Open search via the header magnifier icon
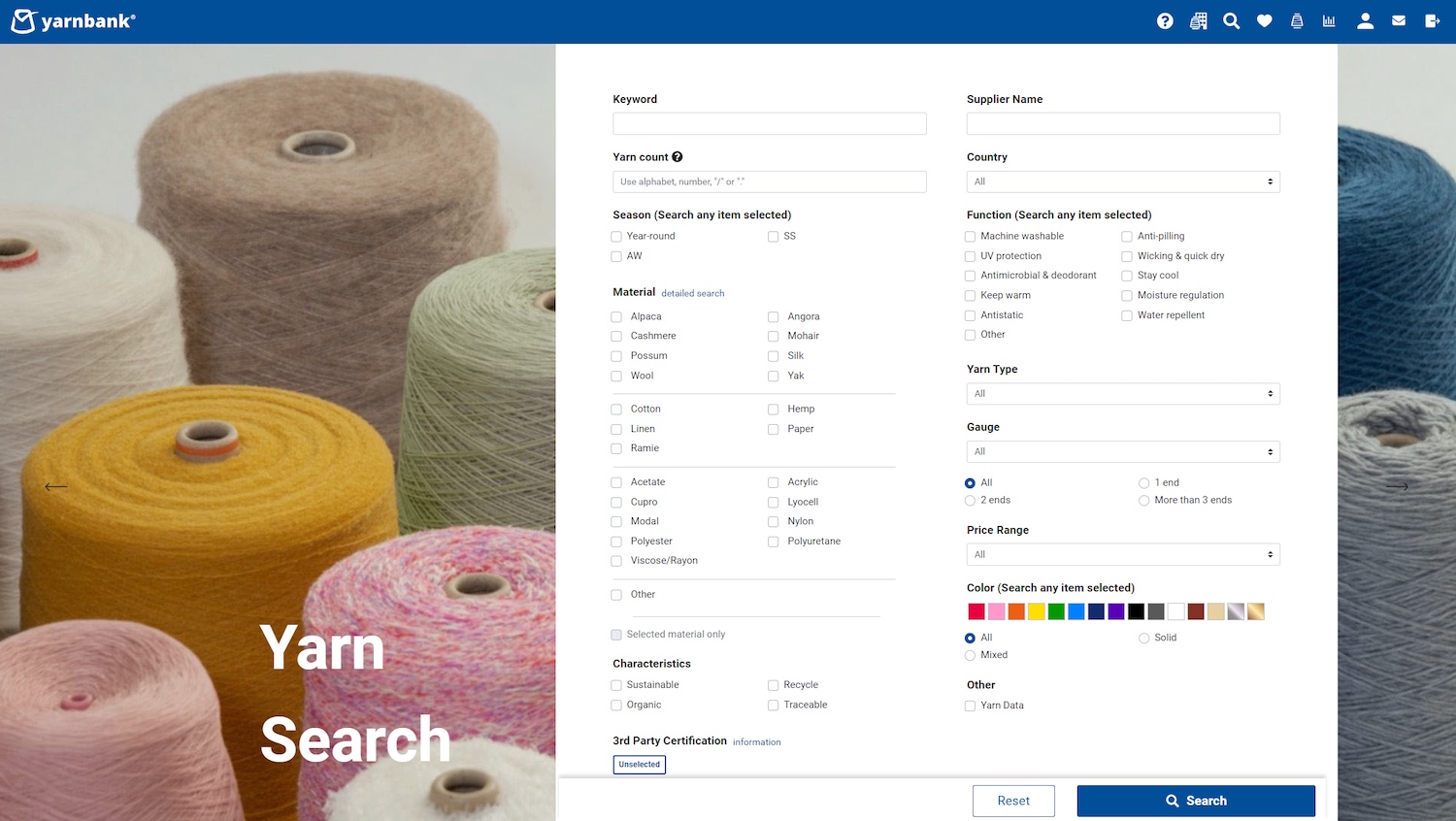The image size is (1456, 821). pyautogui.click(x=1231, y=21)
